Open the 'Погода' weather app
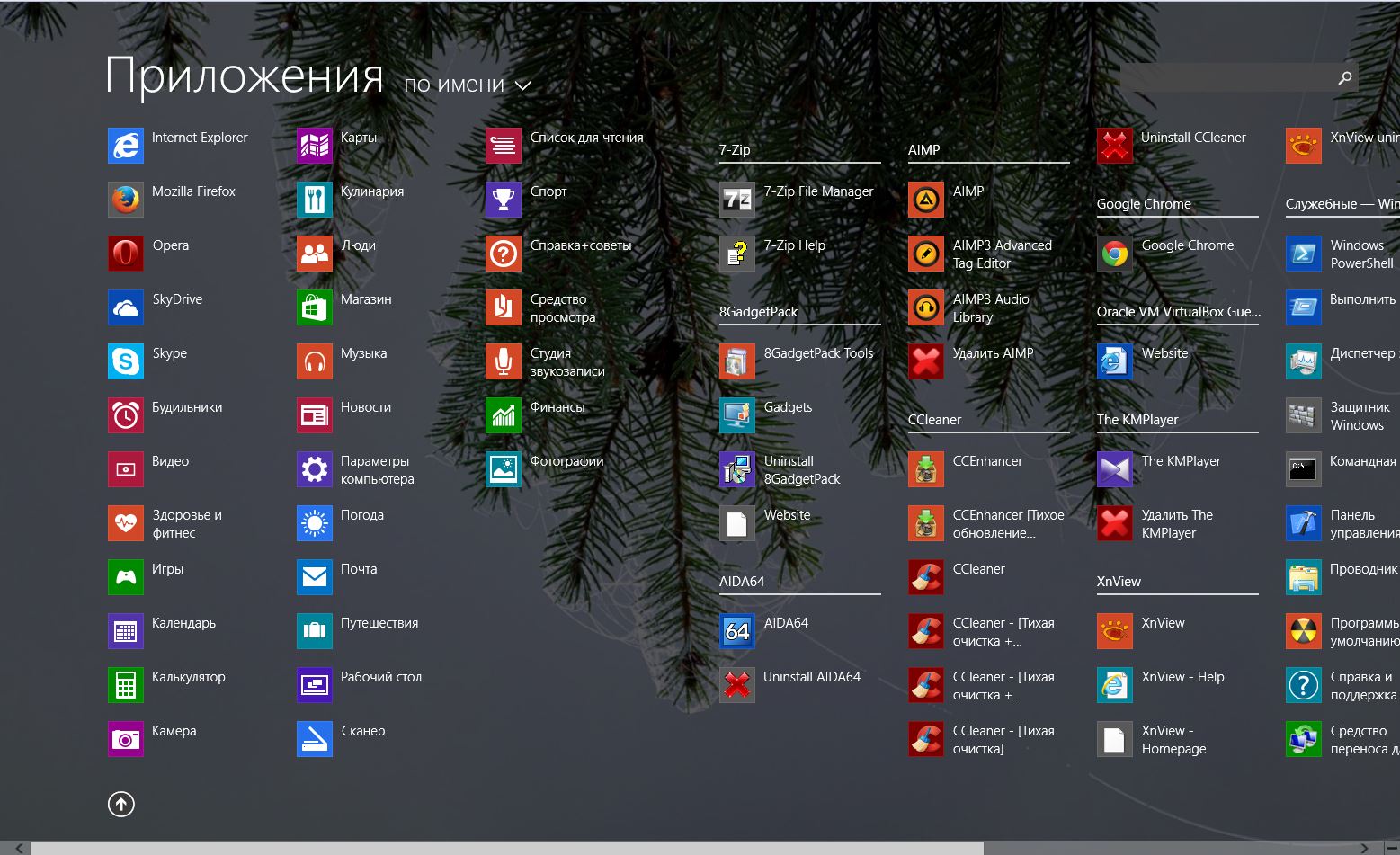 (x=342, y=523)
